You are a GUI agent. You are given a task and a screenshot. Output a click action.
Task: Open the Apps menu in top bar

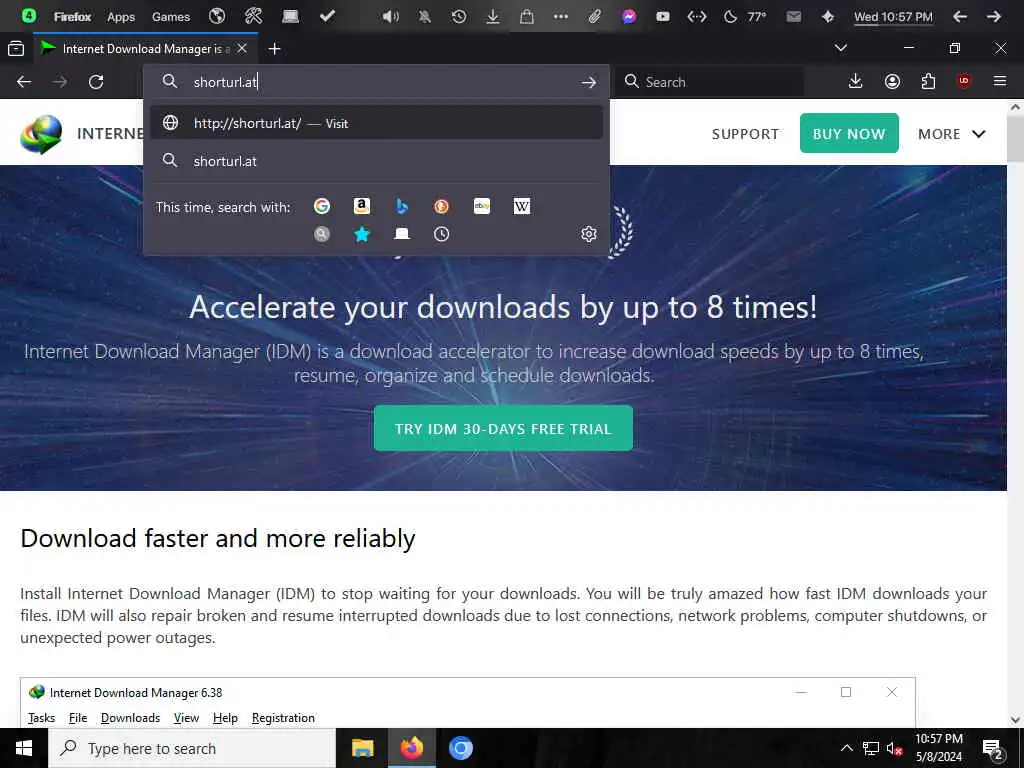(121, 17)
